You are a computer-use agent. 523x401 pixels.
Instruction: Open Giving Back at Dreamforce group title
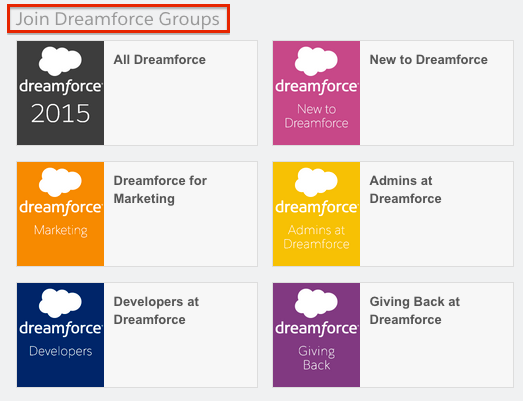click(x=415, y=311)
